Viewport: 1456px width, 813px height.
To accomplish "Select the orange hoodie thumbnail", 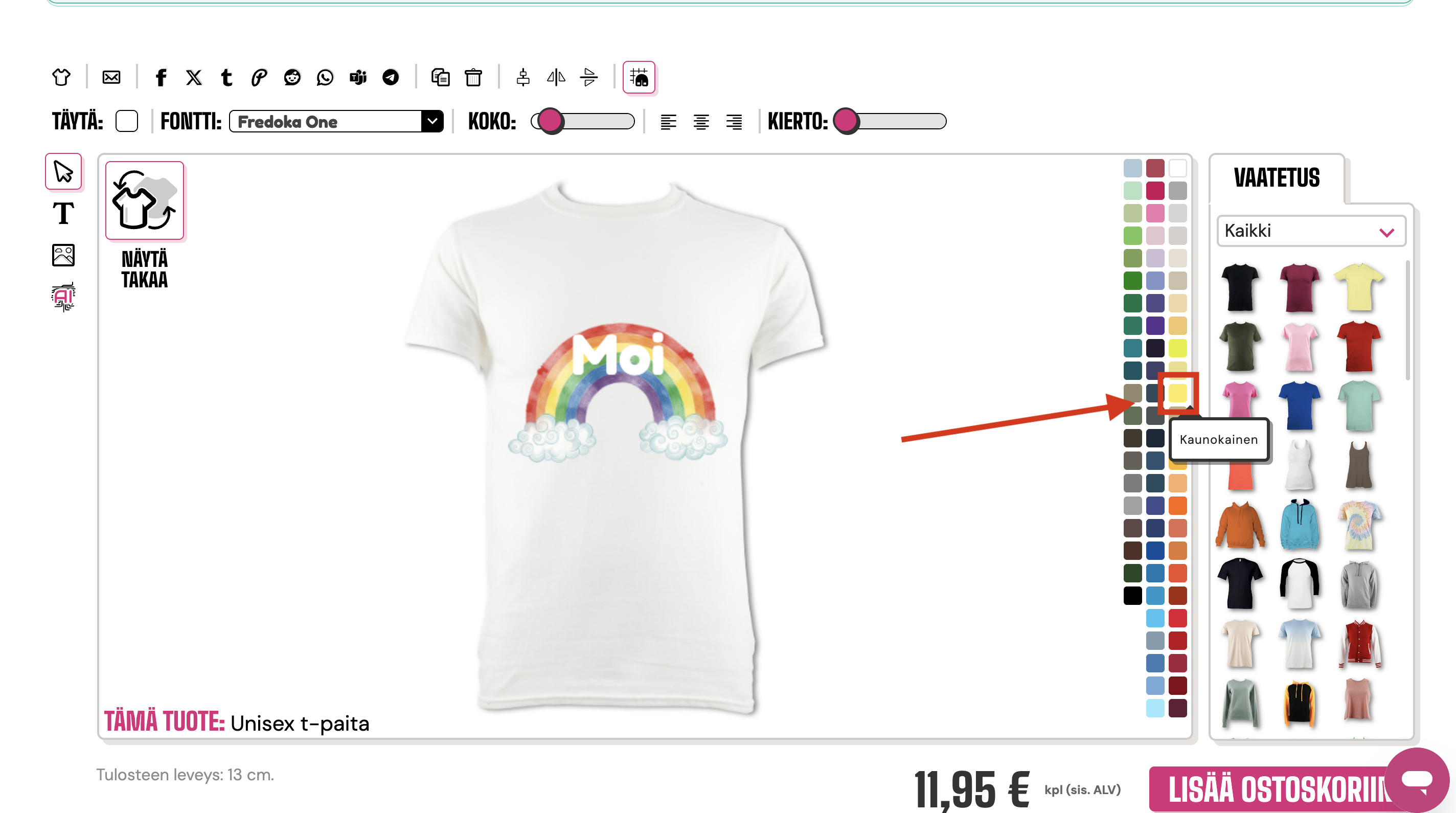I will [1240, 525].
